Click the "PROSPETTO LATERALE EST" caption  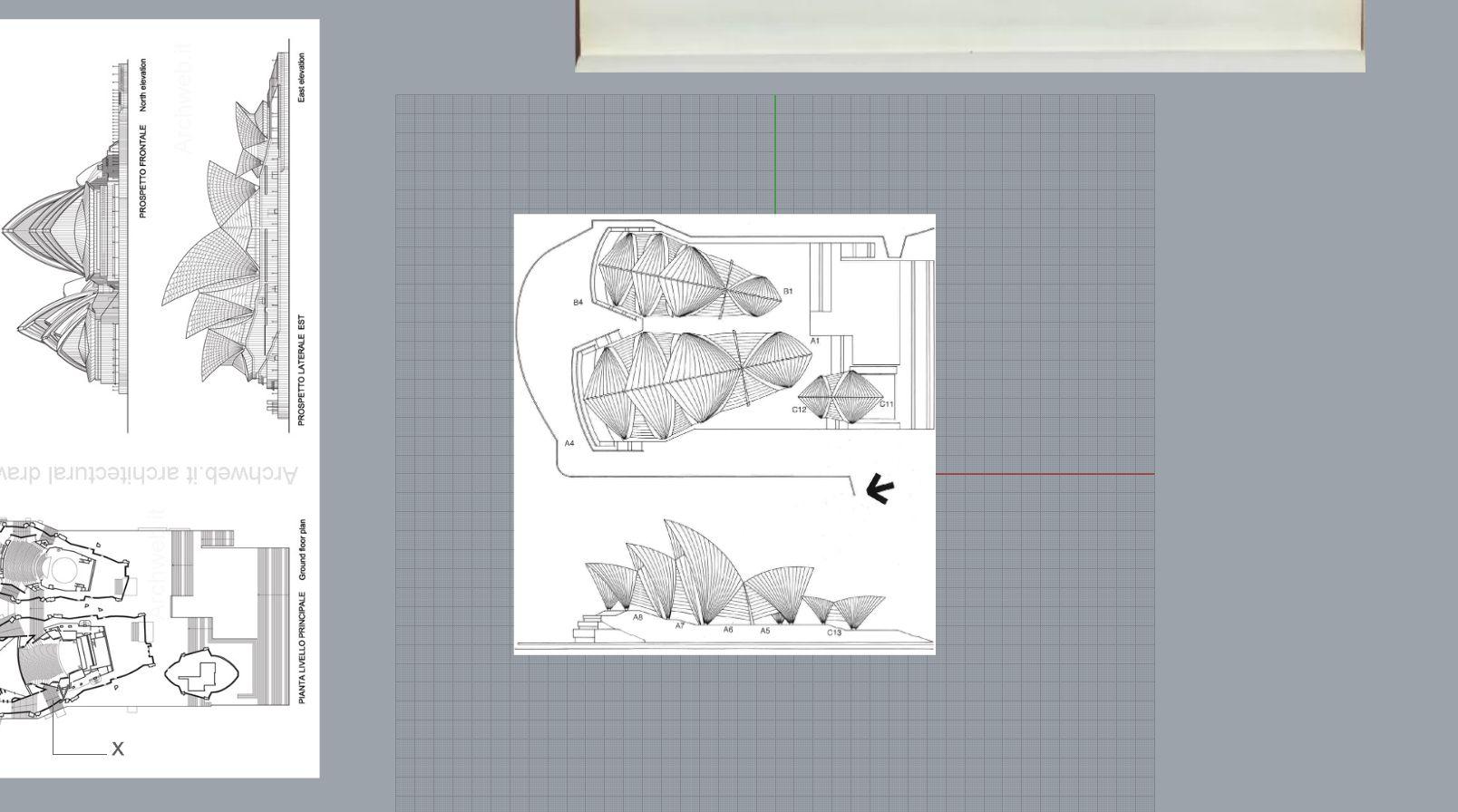point(301,371)
